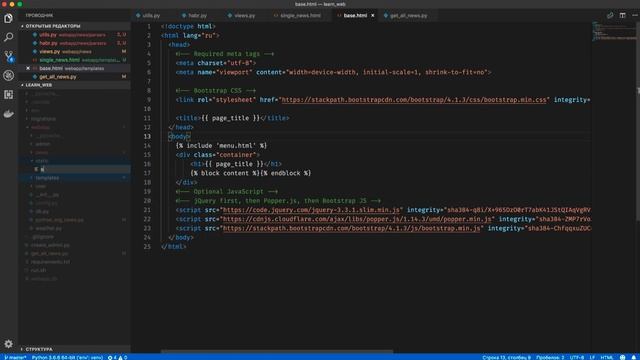Open the Explorer view in activity bar

click(9, 18)
